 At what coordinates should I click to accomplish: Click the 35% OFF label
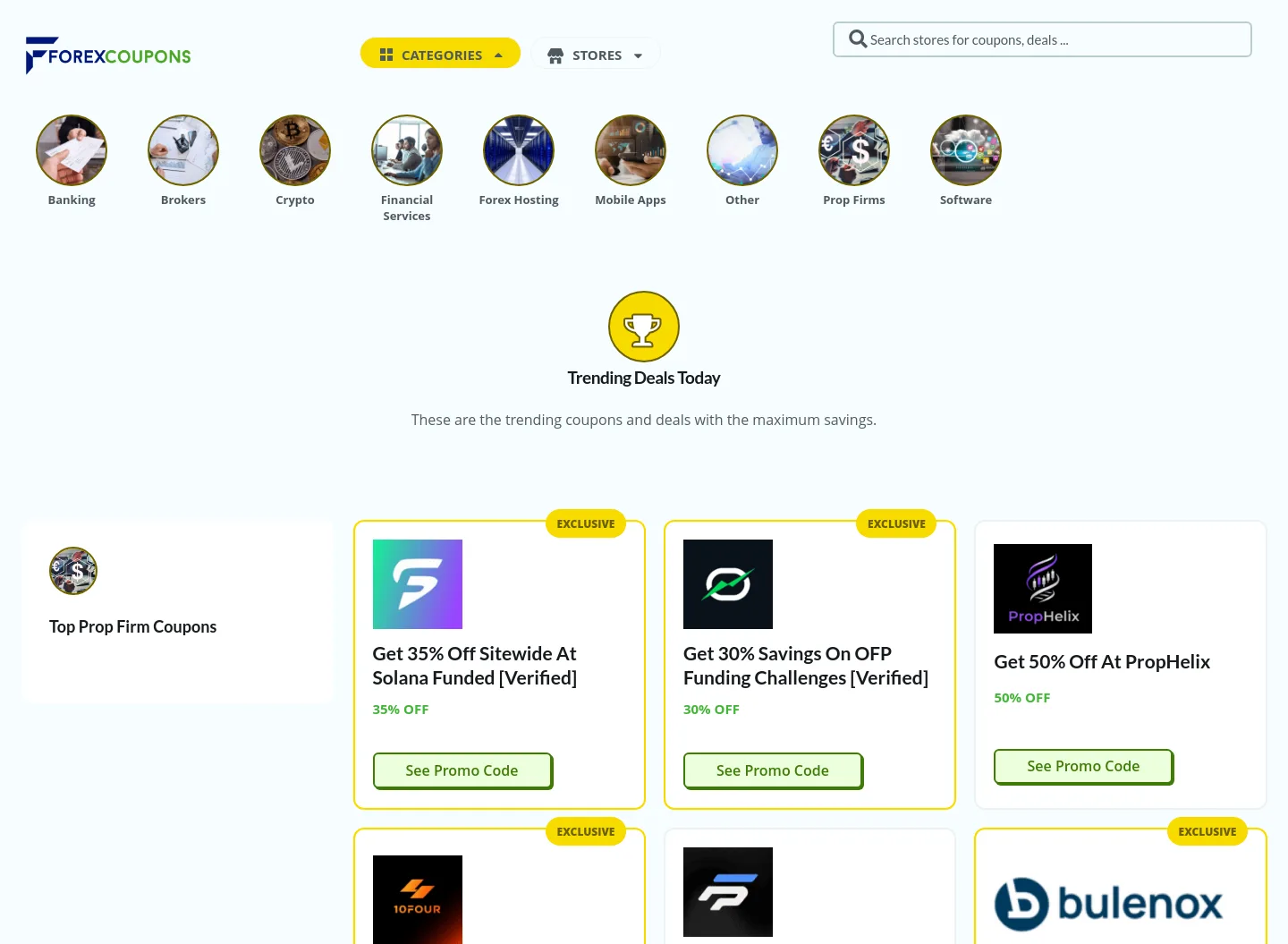click(x=401, y=710)
